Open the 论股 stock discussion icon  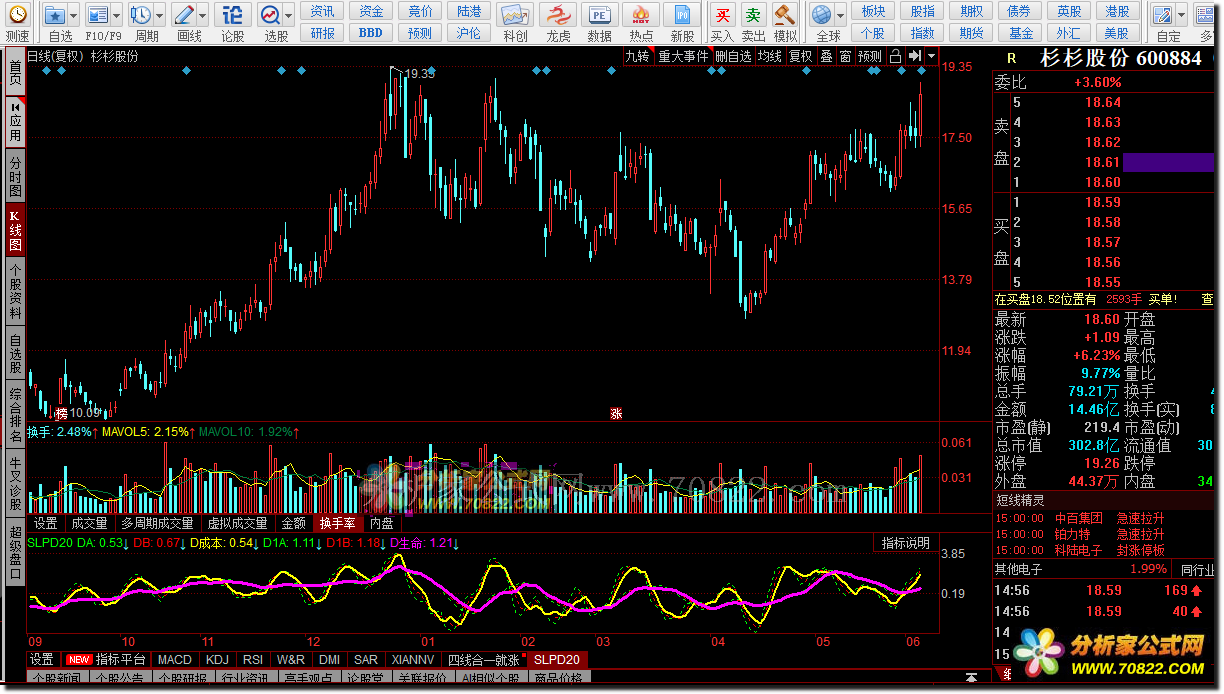[x=232, y=15]
